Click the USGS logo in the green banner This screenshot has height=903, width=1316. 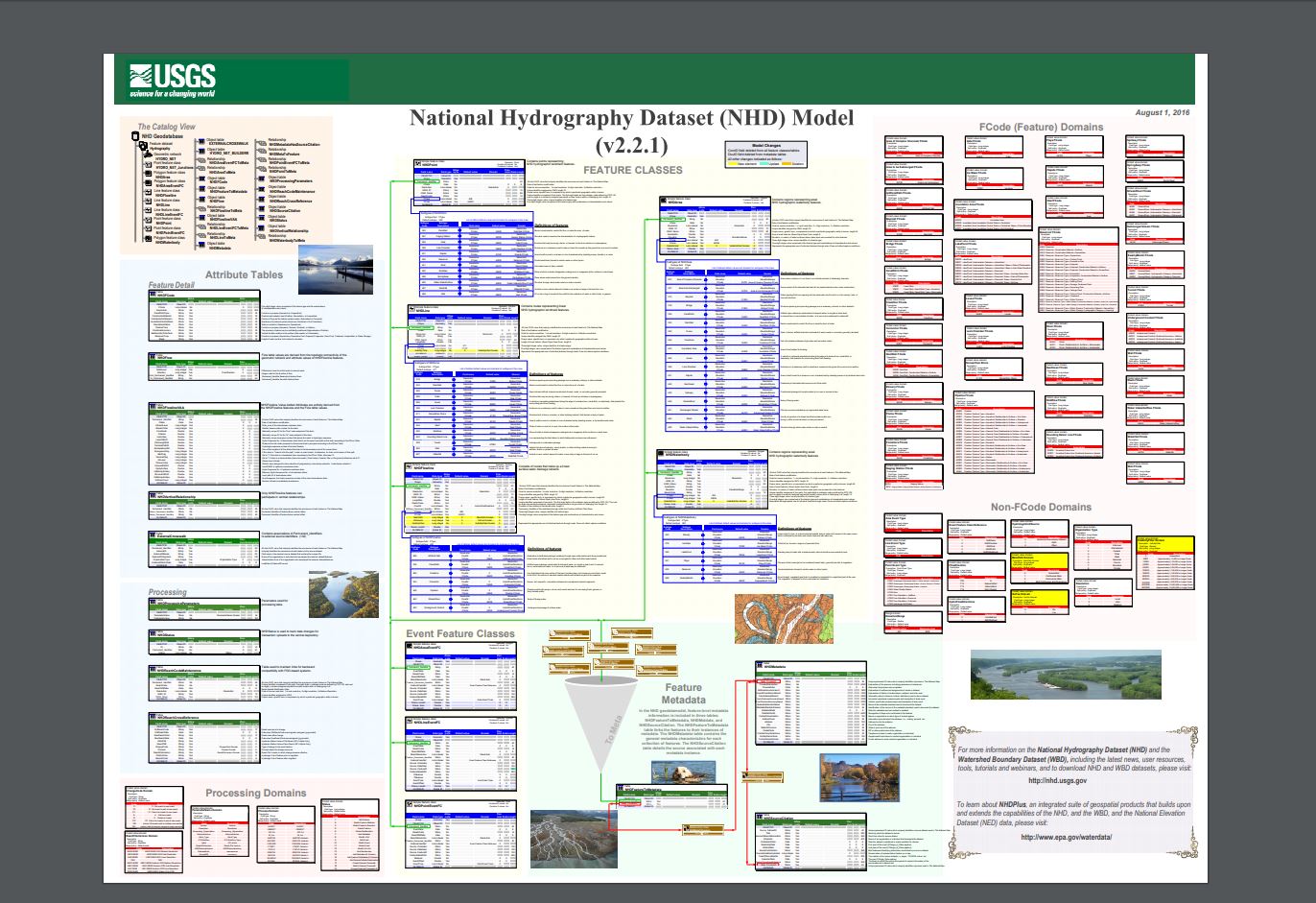point(174,79)
